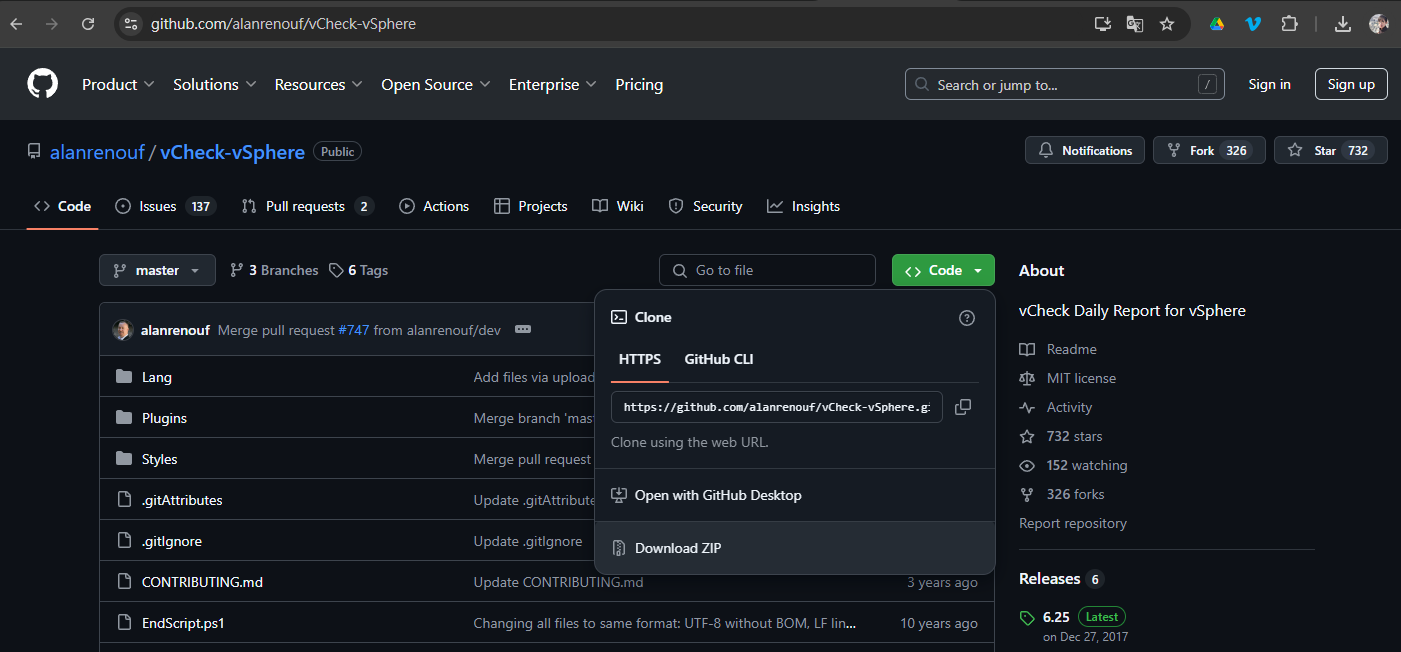
Task: Reload the page with the refresh icon
Action: [x=88, y=24]
